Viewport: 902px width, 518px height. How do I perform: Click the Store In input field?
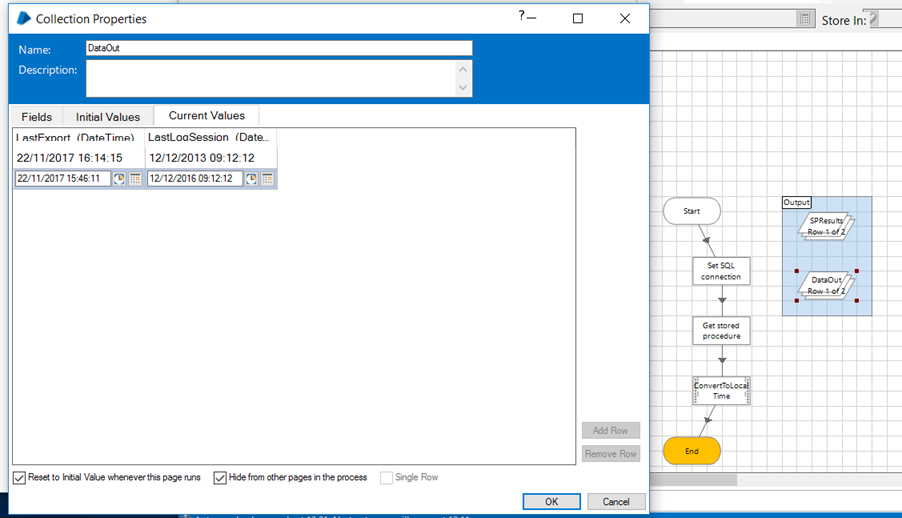[x=886, y=19]
